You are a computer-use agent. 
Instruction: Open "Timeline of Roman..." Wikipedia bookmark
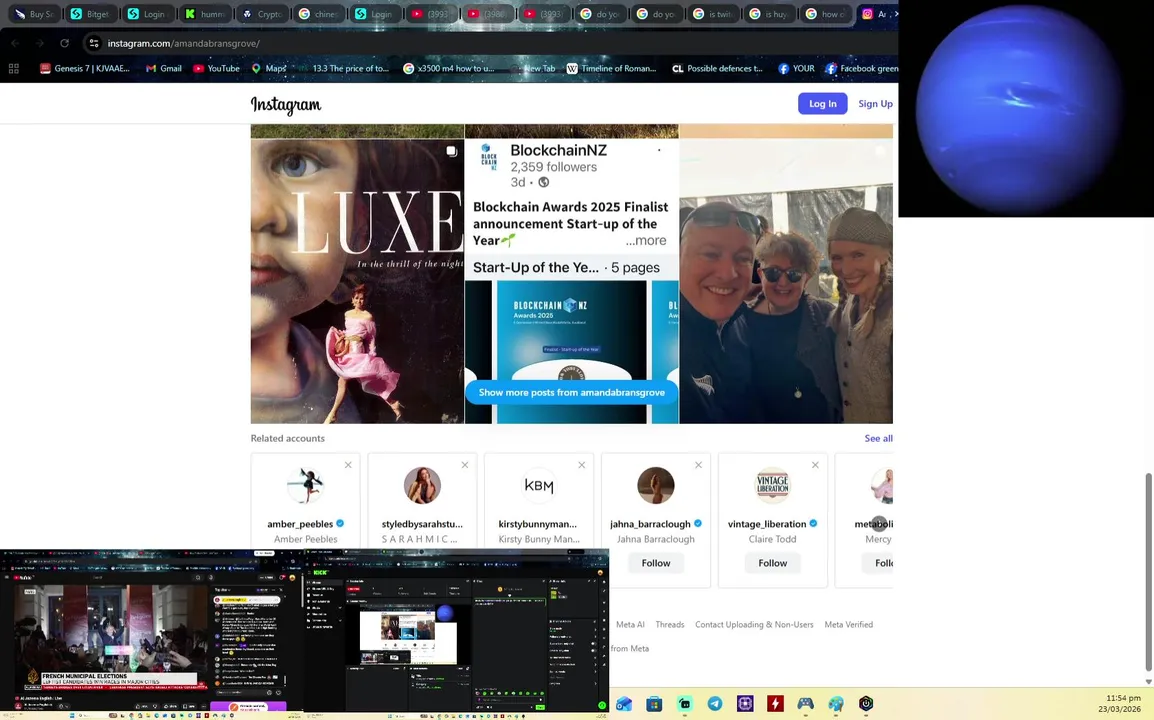pyautogui.click(x=611, y=68)
